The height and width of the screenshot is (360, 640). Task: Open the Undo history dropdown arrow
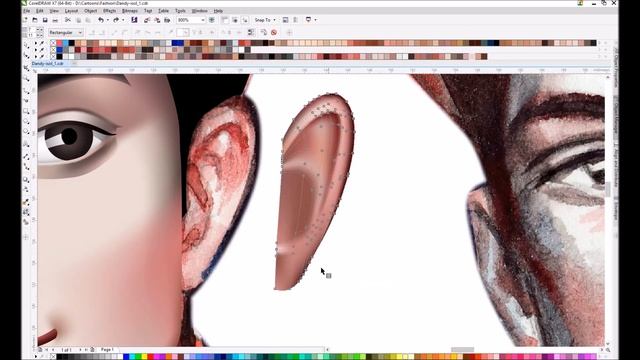pyautogui.click(x=108, y=20)
